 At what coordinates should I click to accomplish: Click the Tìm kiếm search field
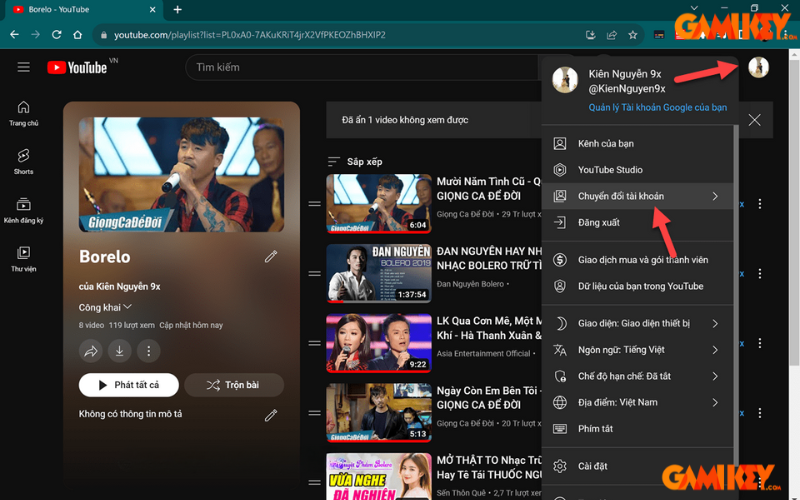(361, 67)
